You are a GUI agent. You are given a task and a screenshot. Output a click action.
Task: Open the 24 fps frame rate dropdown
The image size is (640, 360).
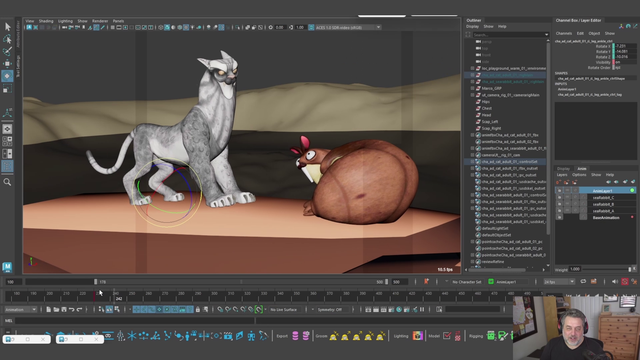pos(559,282)
